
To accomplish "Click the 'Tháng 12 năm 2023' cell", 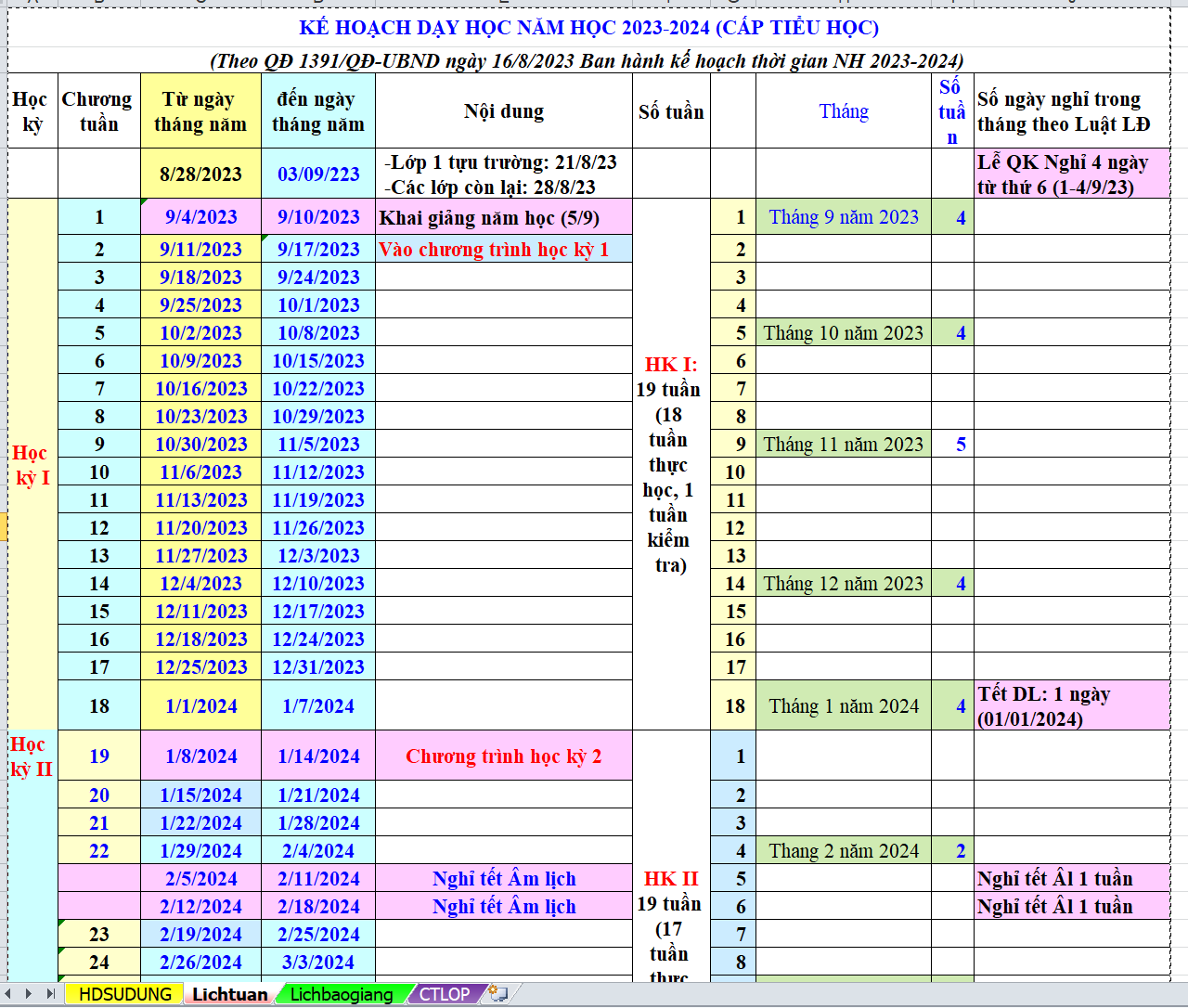I will point(844,583).
